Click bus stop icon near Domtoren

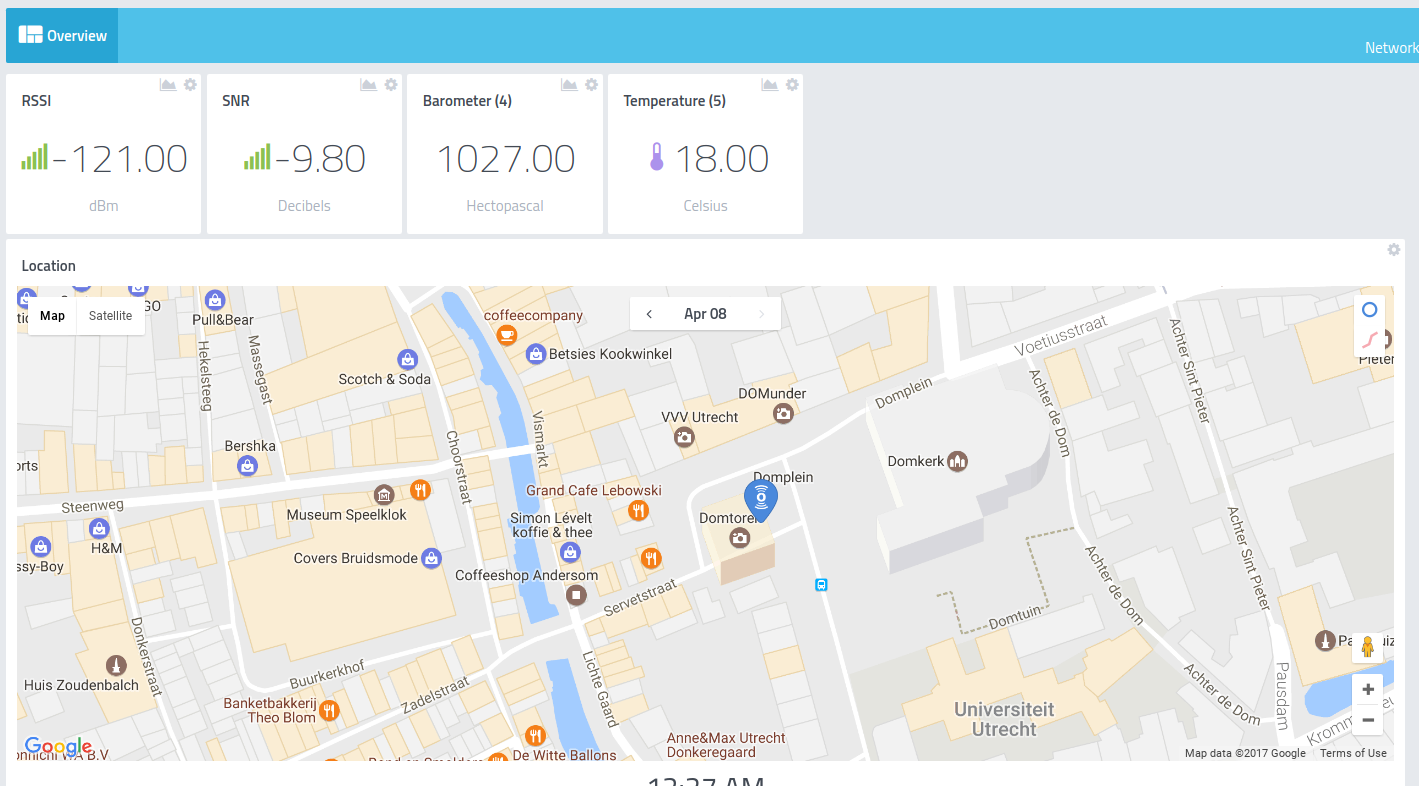[x=821, y=586]
